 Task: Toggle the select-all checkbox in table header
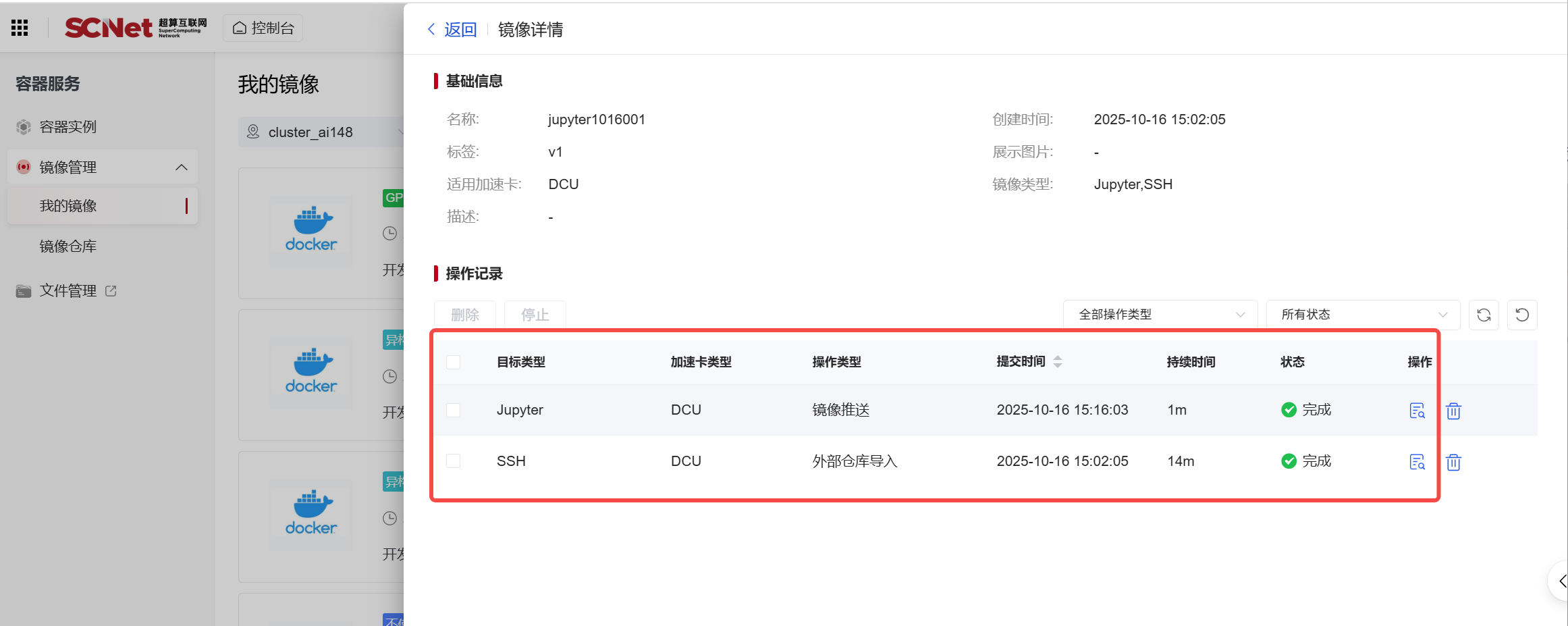point(454,363)
